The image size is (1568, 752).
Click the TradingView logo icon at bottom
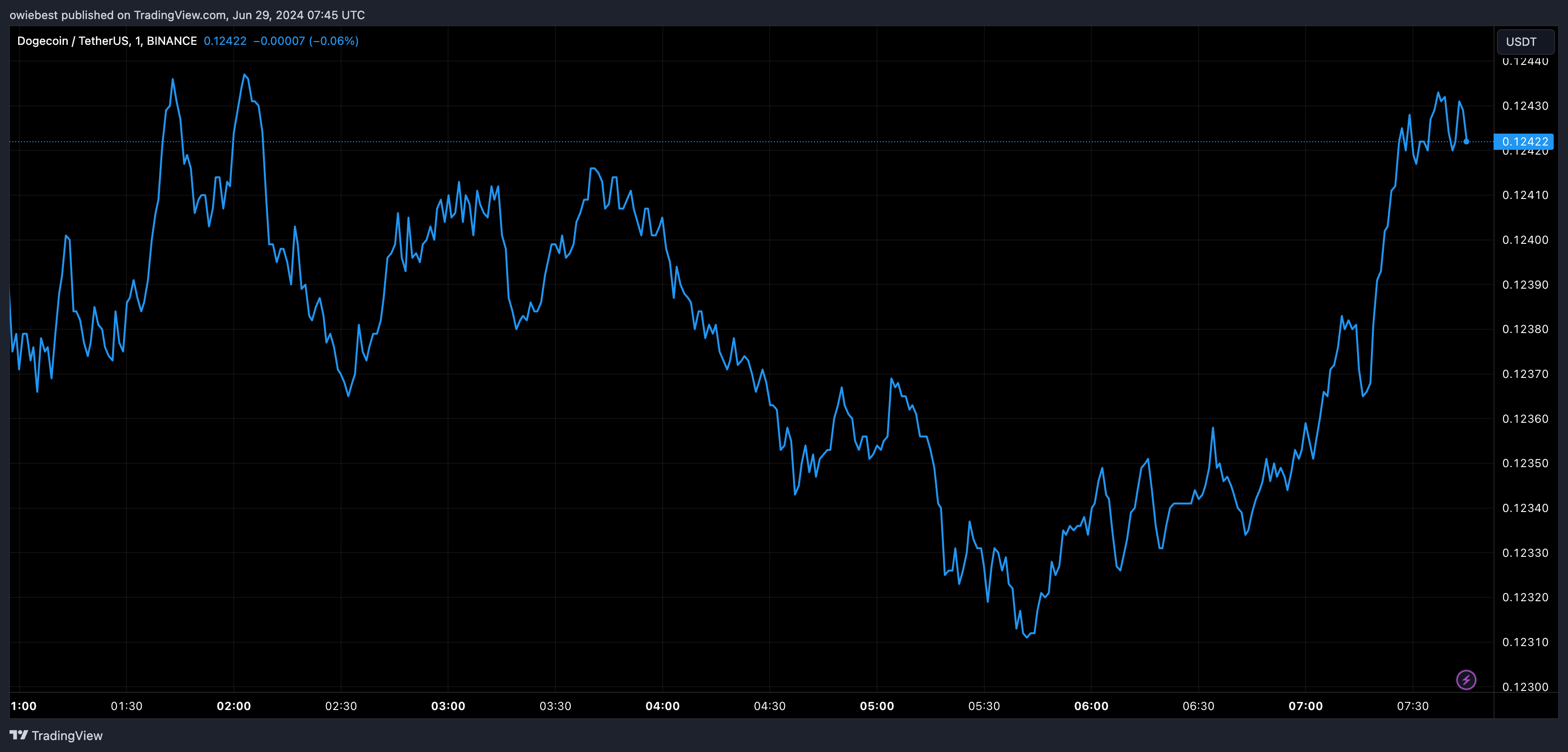point(19,735)
